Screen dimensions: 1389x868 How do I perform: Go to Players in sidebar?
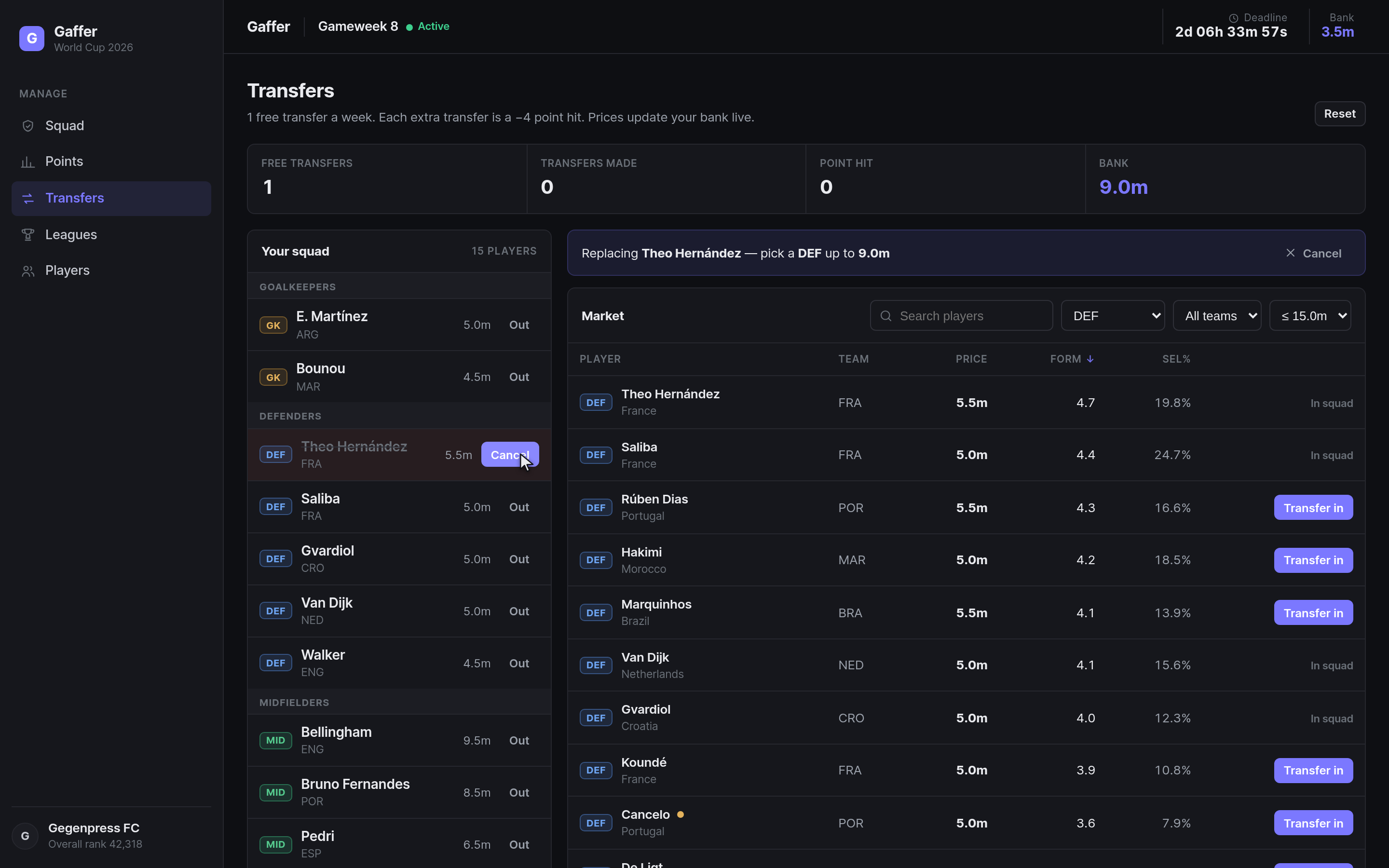point(111,271)
